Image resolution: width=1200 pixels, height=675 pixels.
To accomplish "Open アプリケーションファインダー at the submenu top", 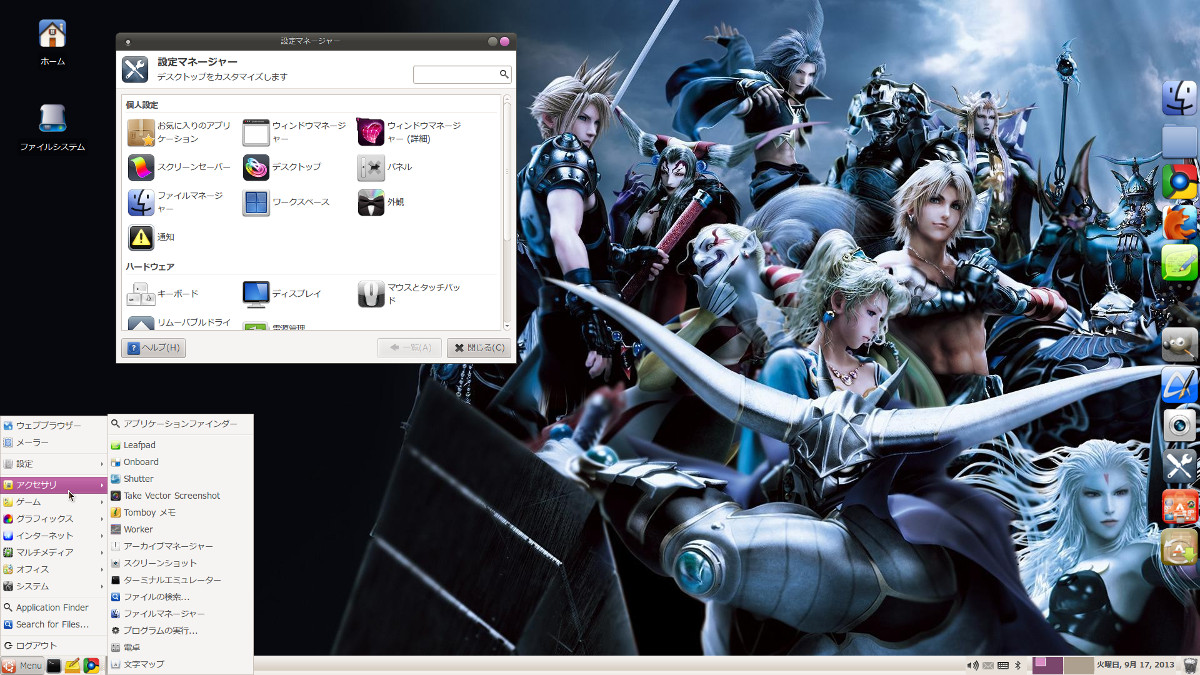I will pos(180,424).
